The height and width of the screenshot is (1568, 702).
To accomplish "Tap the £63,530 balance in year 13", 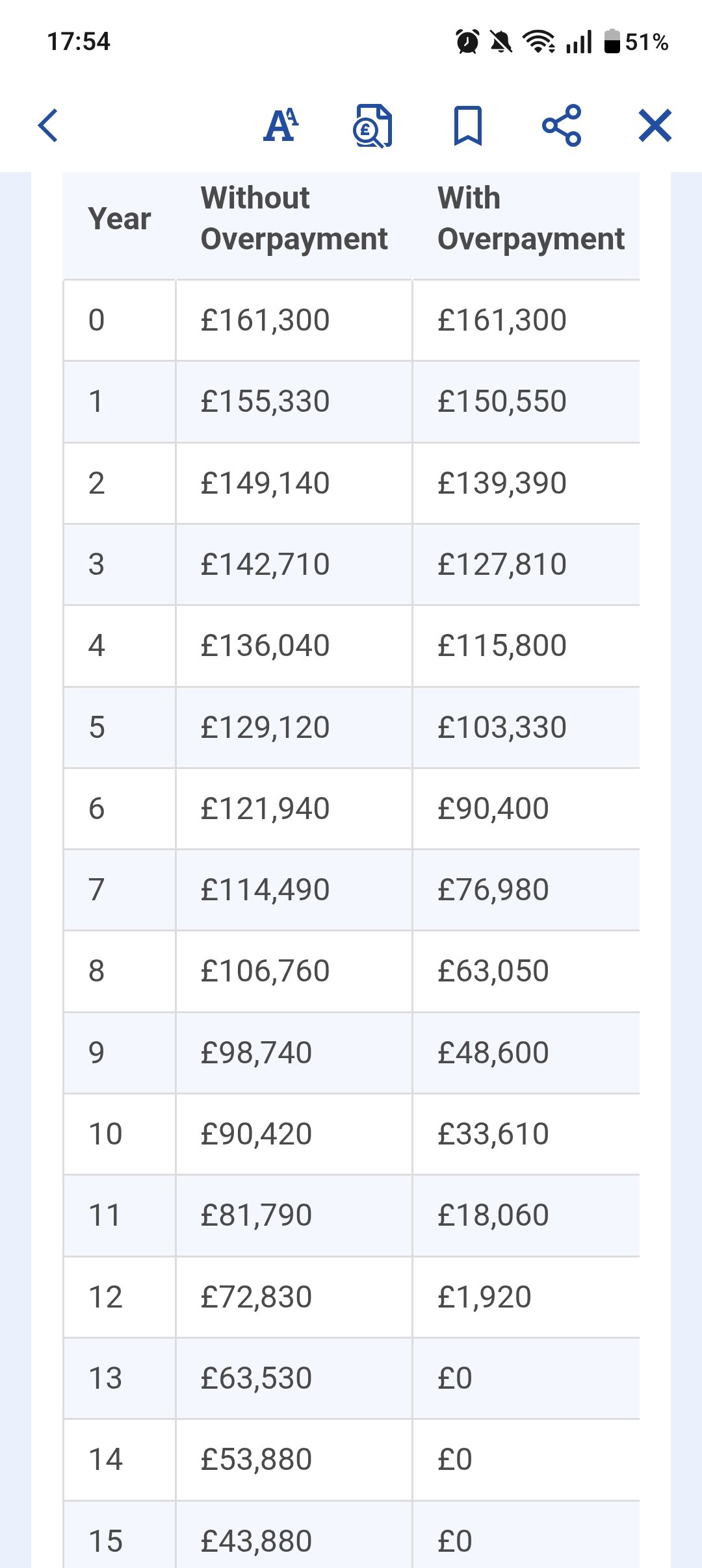I will click(x=256, y=1378).
